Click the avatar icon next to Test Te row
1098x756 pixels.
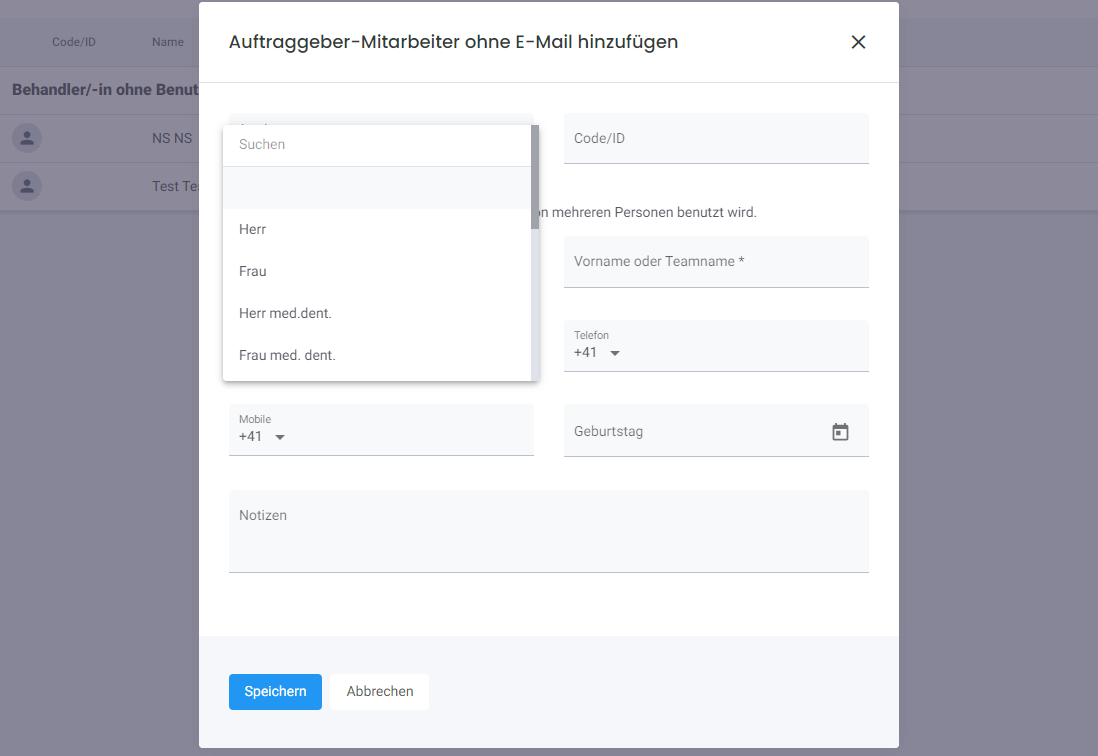click(26, 186)
